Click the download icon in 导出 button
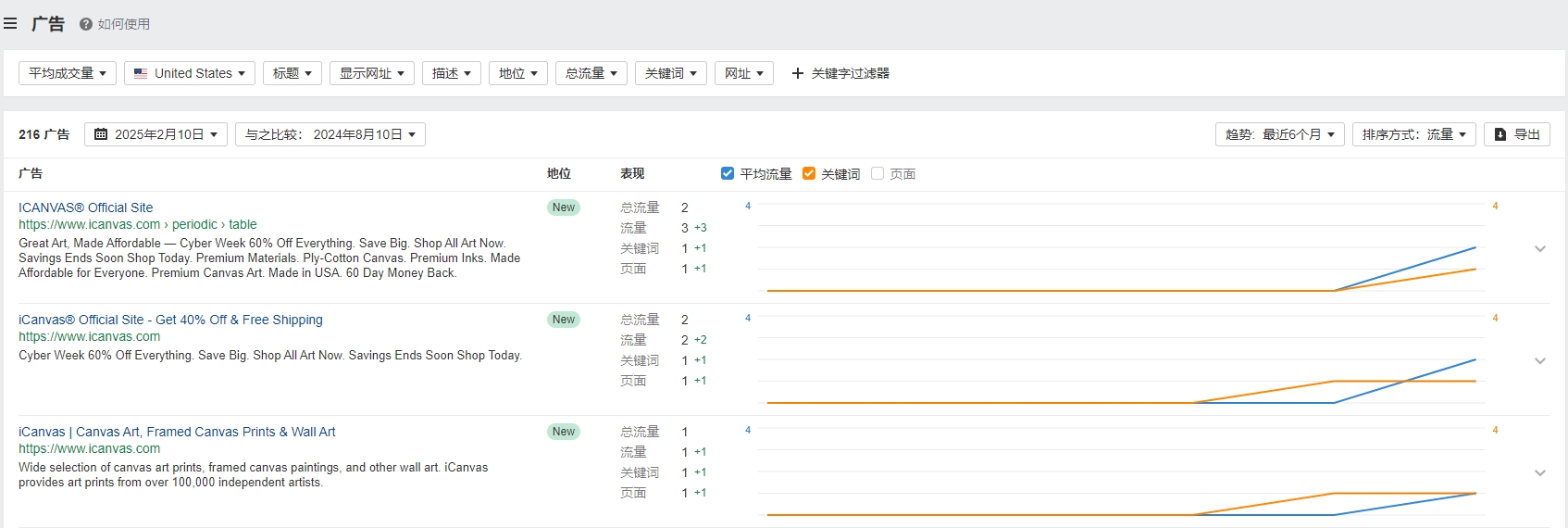The width and height of the screenshot is (1568, 528). (1500, 134)
